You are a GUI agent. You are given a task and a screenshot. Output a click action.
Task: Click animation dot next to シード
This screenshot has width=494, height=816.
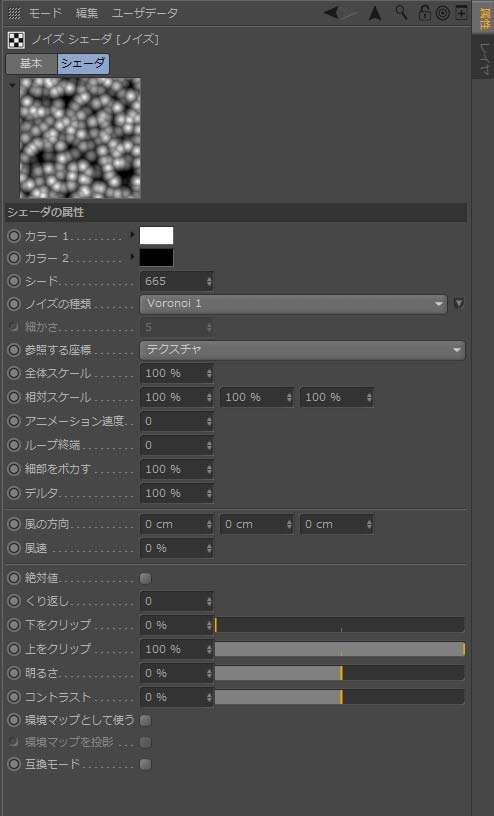click(14, 281)
